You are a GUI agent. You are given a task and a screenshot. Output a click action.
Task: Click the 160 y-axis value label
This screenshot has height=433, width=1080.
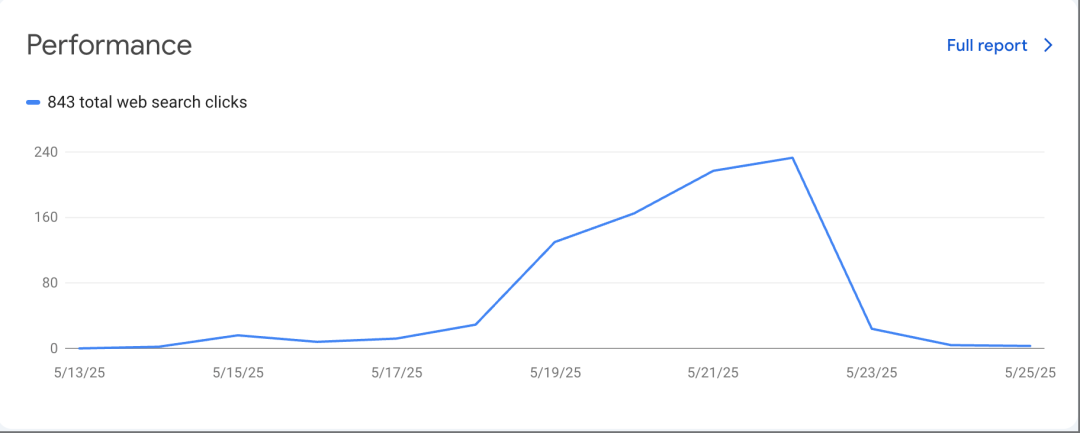click(x=47, y=217)
